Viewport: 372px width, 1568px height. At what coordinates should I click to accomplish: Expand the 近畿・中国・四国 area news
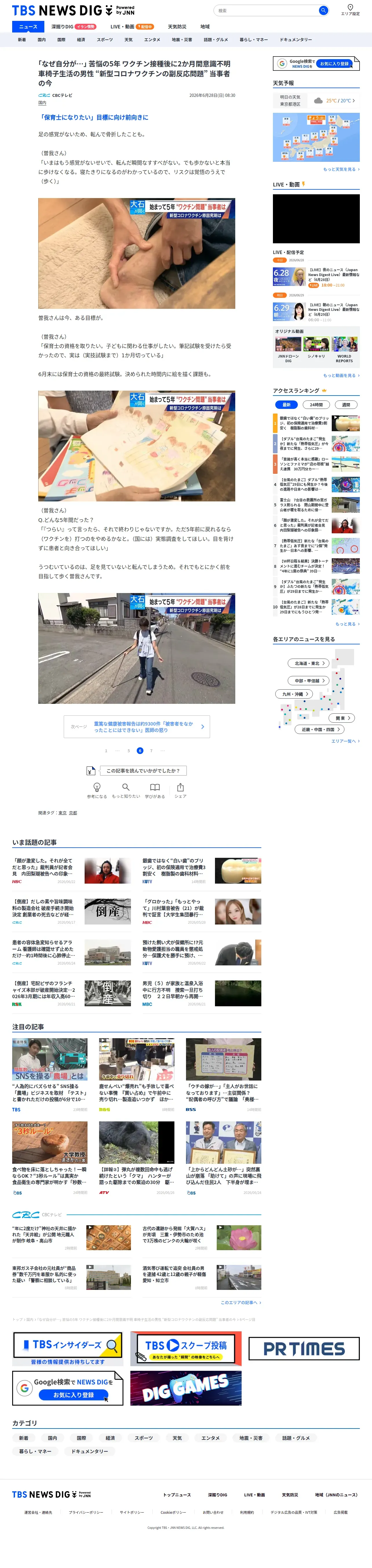coord(320,729)
